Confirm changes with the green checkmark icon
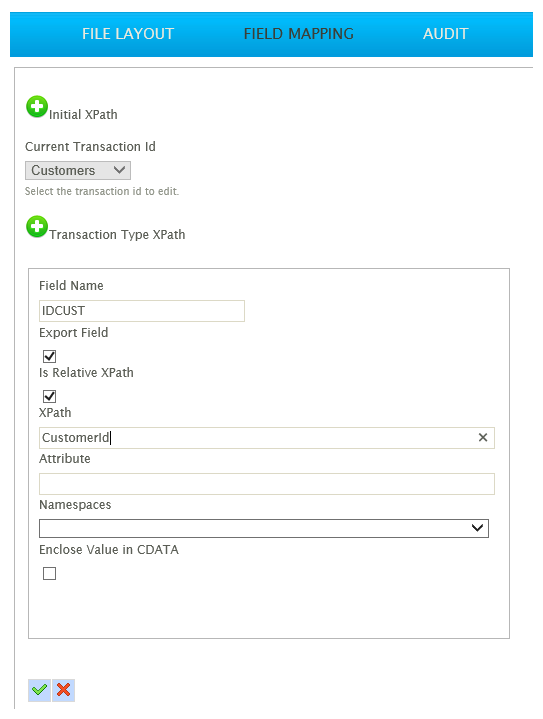 [39, 690]
